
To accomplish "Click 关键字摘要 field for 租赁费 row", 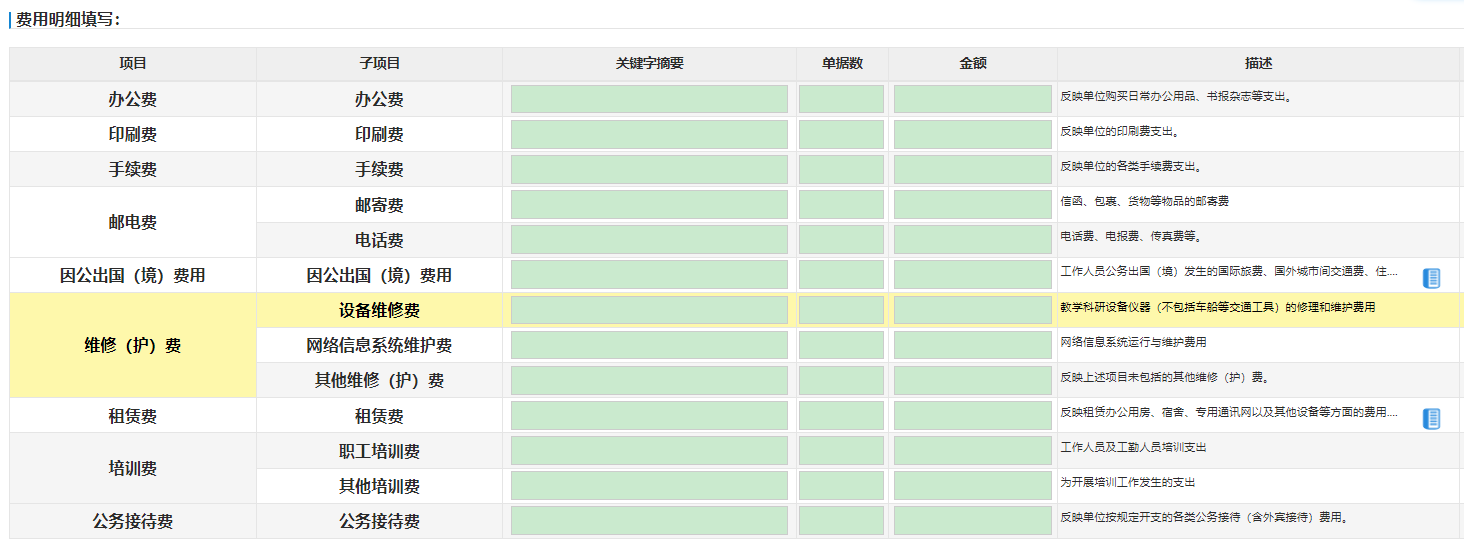I will (649, 416).
